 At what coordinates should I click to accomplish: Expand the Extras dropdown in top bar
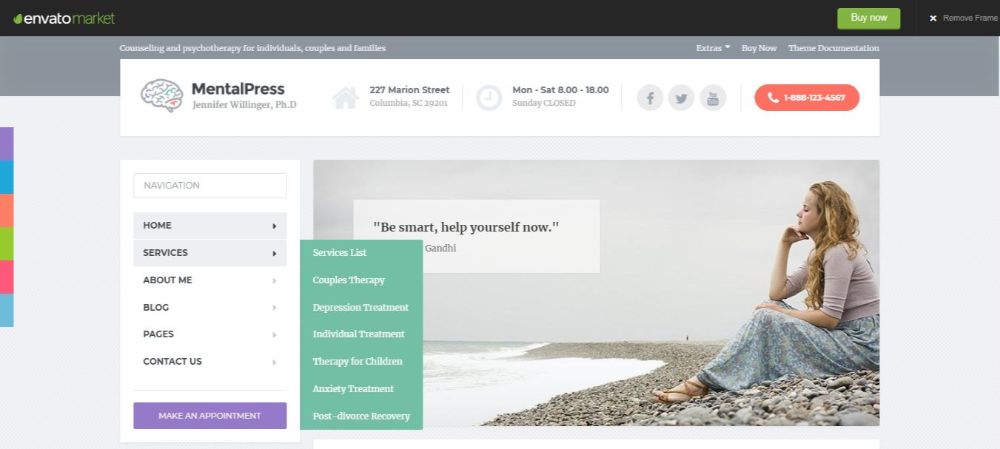click(713, 48)
